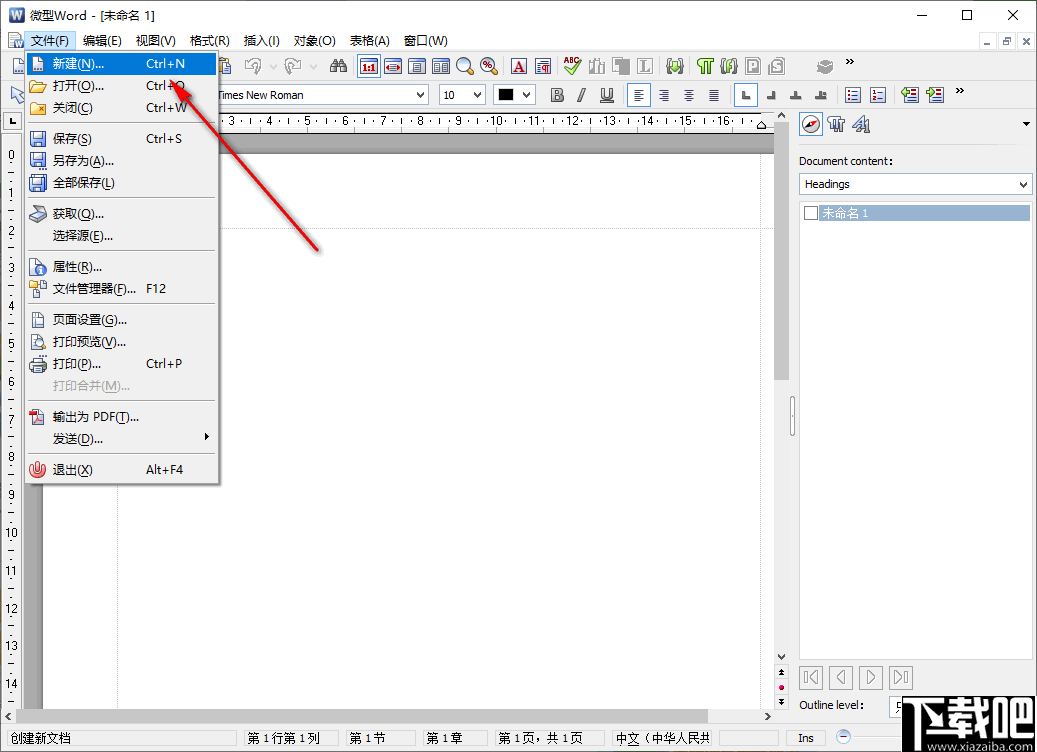Click the 输出为PDF icon in File menu

[36, 415]
